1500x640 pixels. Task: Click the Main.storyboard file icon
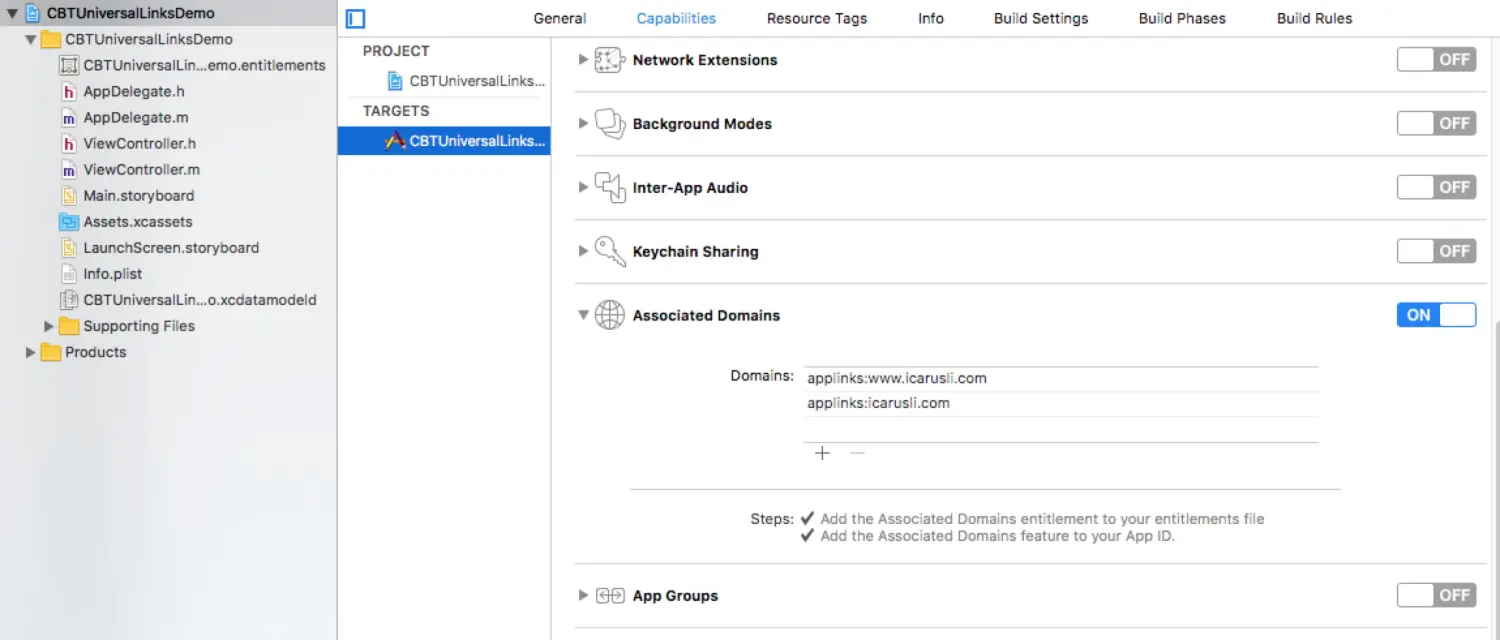(x=69, y=195)
